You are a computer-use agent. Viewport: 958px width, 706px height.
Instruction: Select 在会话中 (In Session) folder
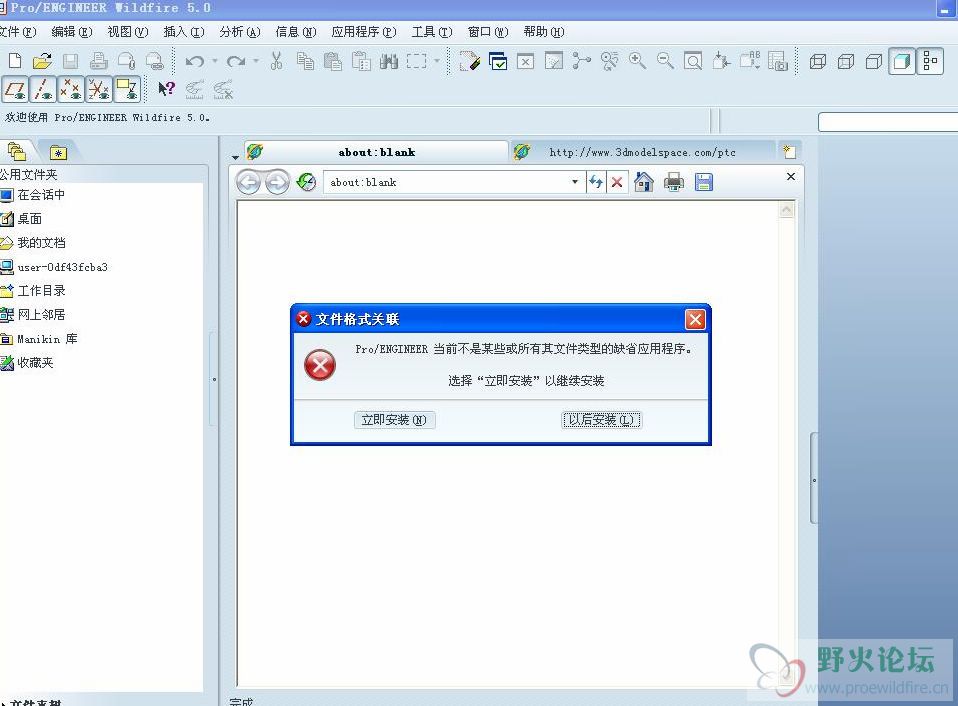[33, 195]
